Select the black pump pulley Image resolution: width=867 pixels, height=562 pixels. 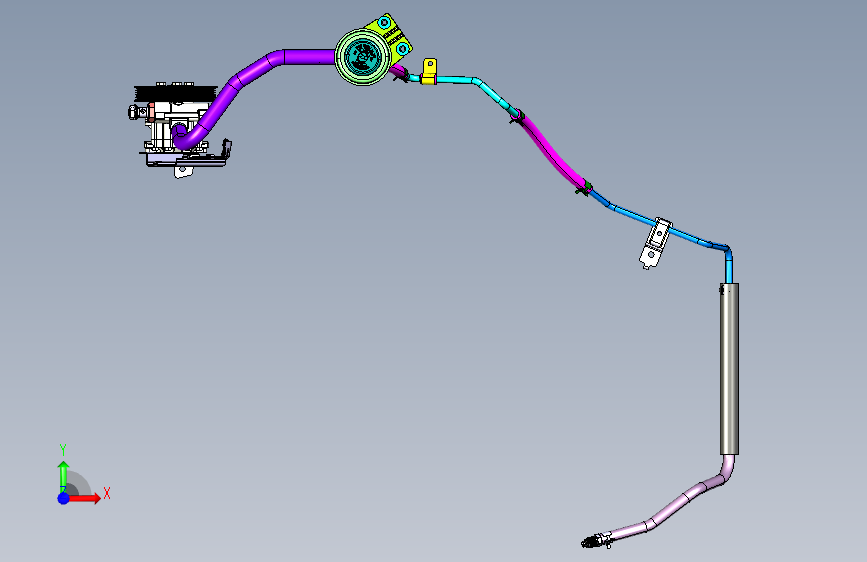[x=175, y=92]
